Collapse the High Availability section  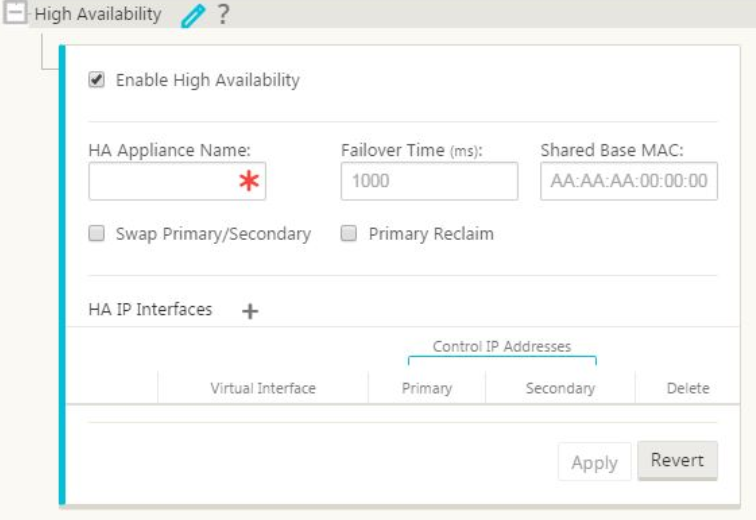pos(15,12)
